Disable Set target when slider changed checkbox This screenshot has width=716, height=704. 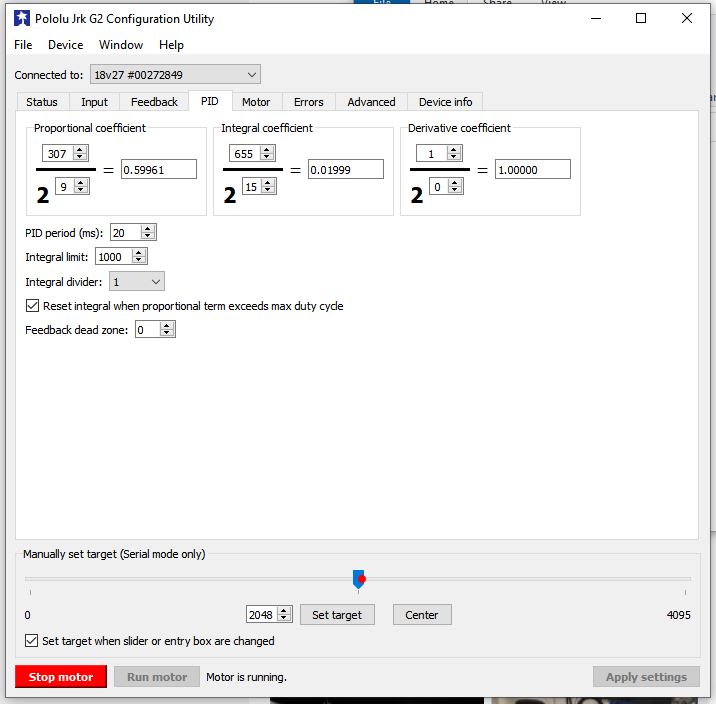[x=31, y=641]
